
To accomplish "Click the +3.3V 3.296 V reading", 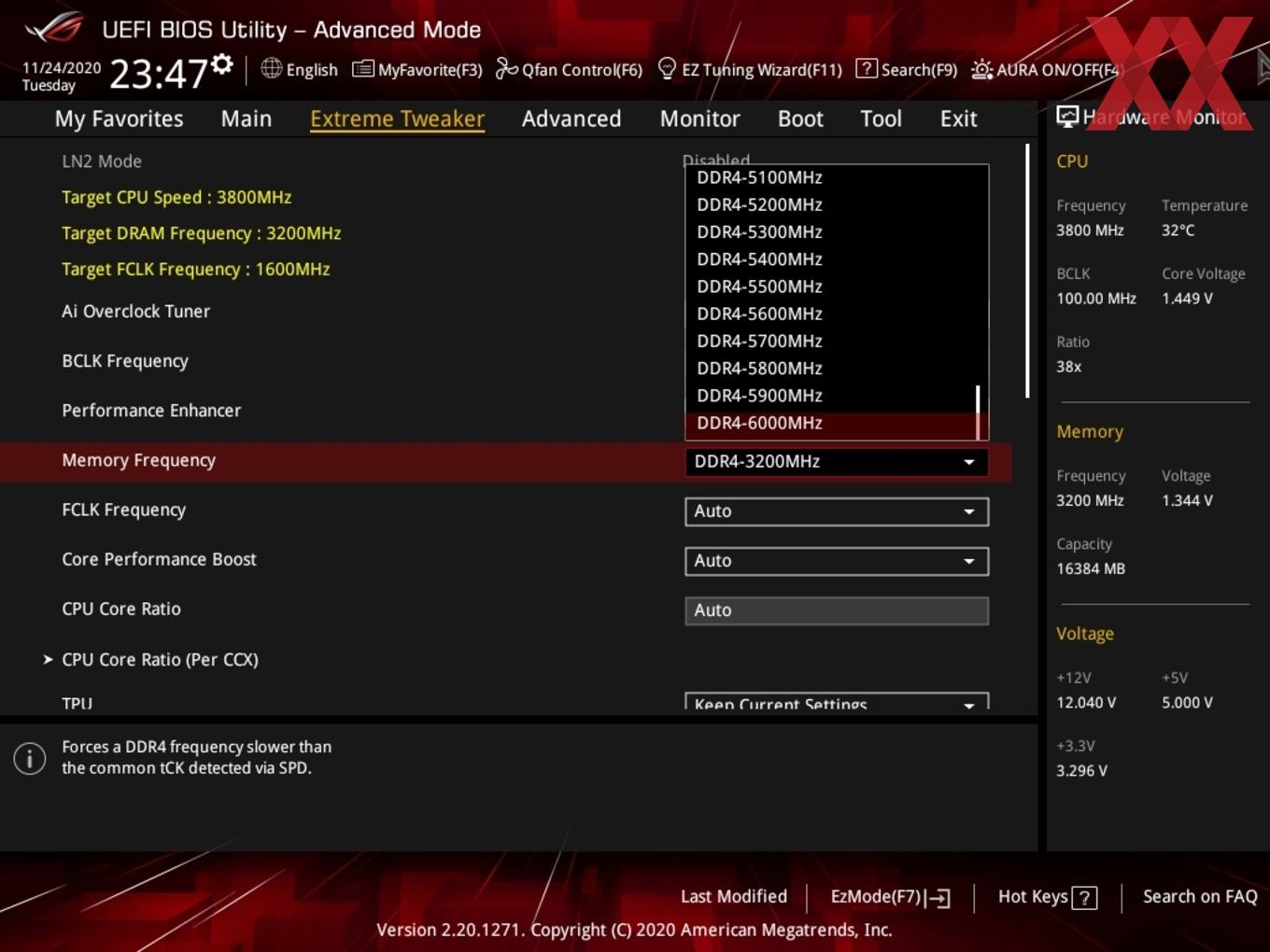I will click(1081, 771).
